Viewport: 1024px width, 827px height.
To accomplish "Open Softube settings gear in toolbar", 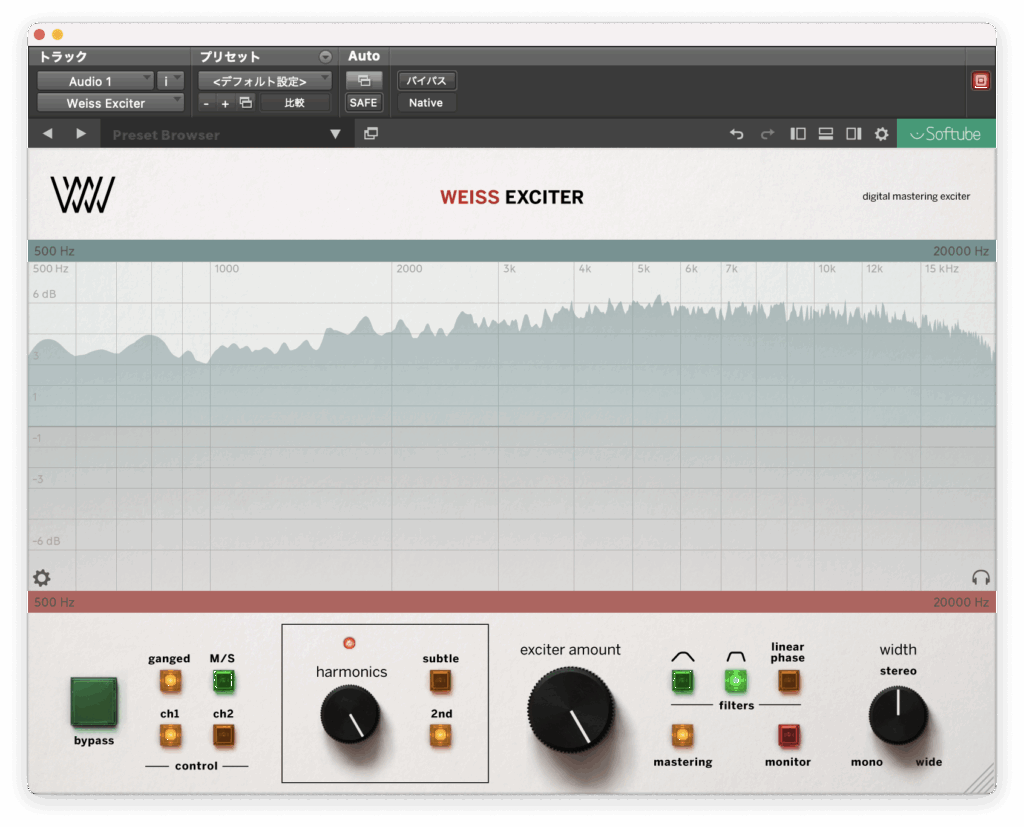I will [x=882, y=134].
